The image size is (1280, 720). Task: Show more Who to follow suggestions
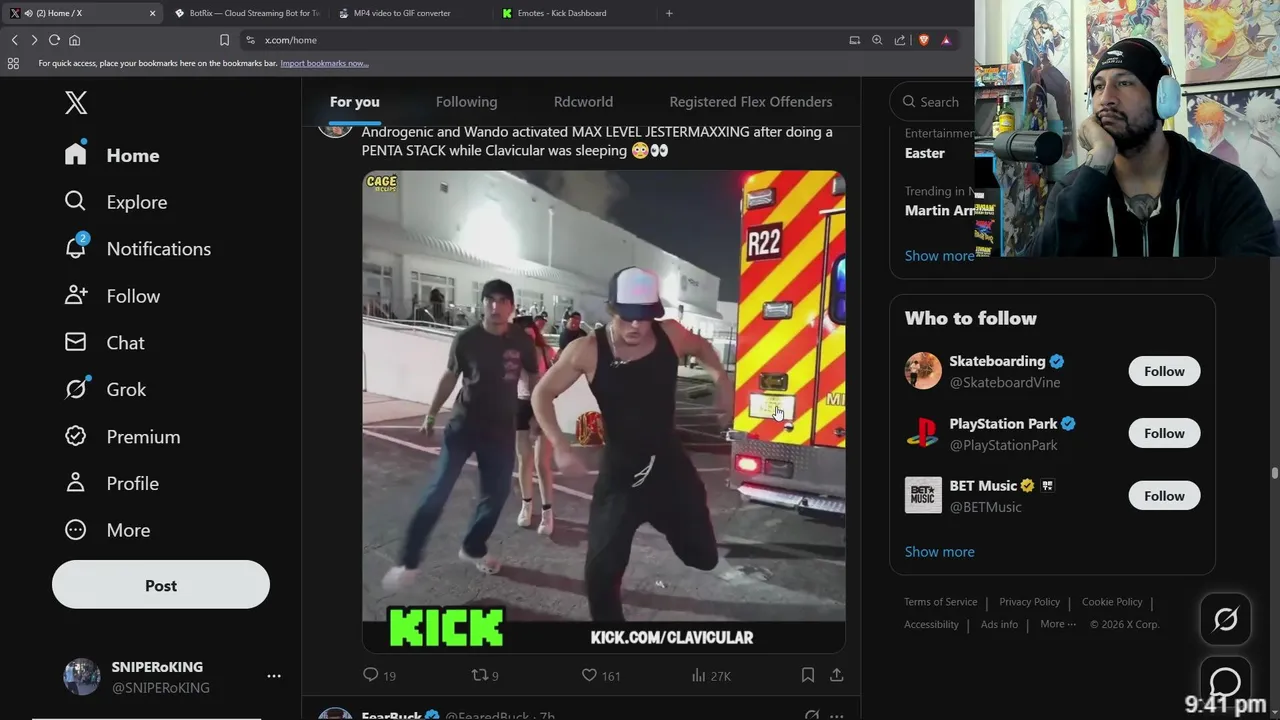939,552
